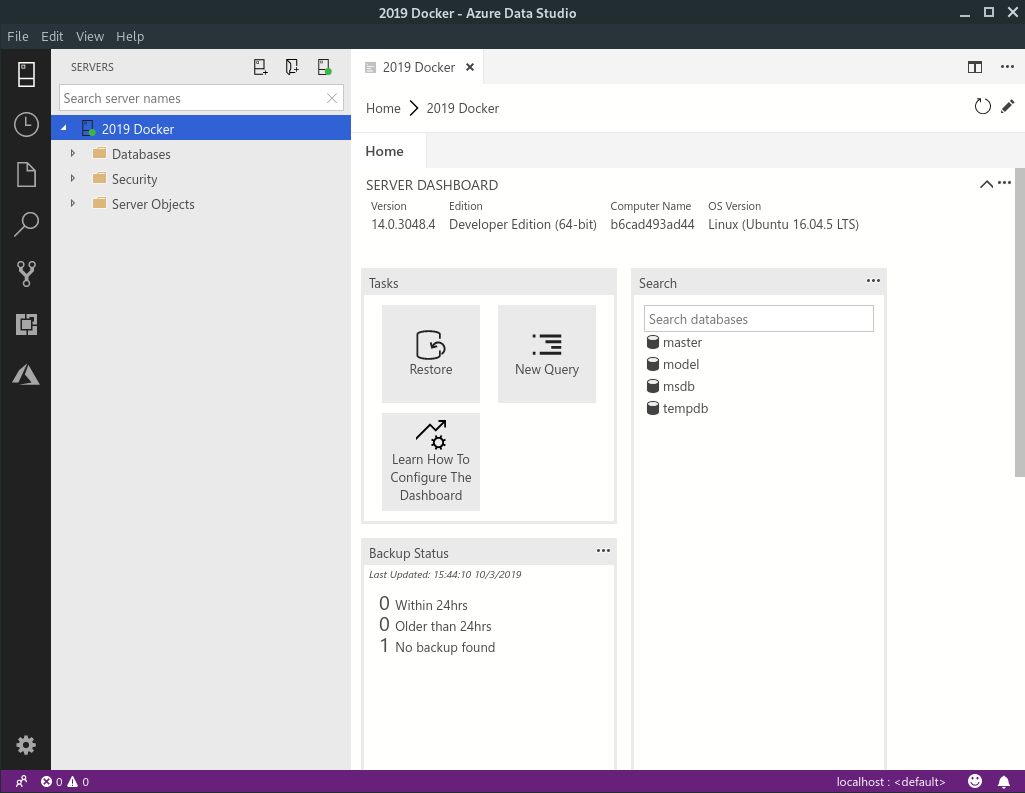This screenshot has width=1025, height=793.
Task: Click New Connection server icon
Action: point(260,67)
